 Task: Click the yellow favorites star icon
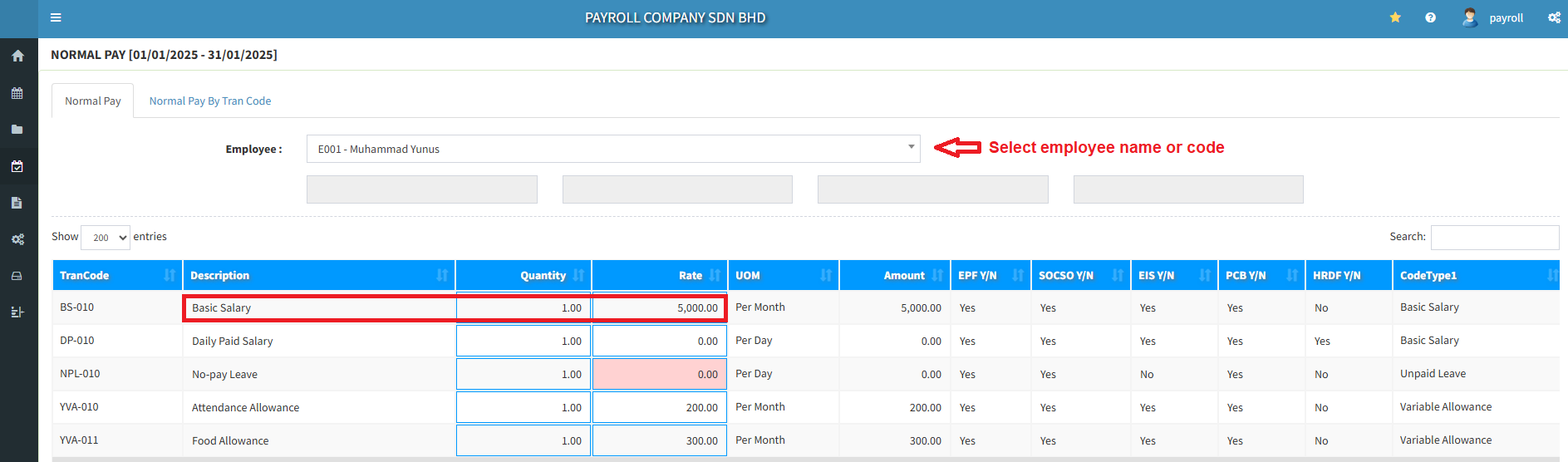point(1395,17)
